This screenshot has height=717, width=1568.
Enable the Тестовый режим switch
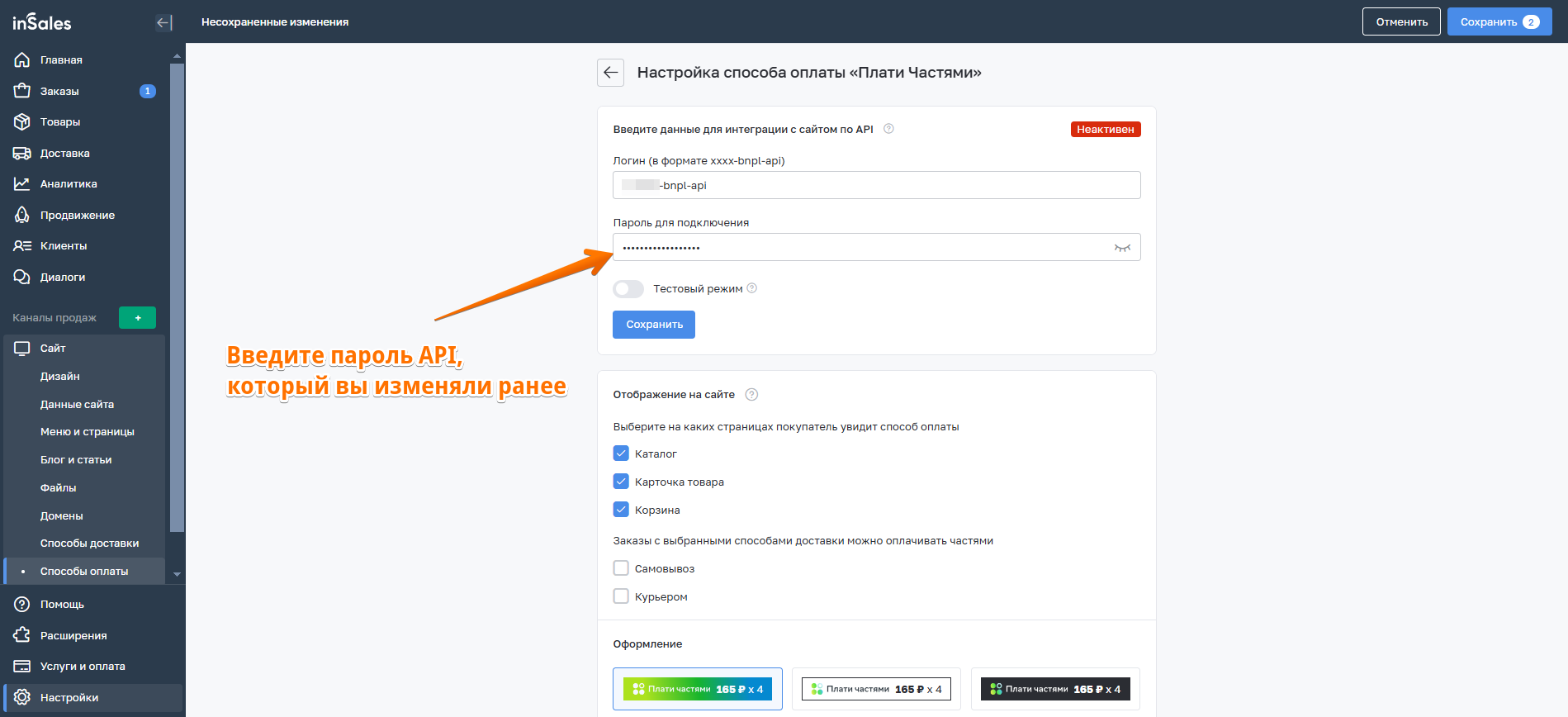pos(628,289)
